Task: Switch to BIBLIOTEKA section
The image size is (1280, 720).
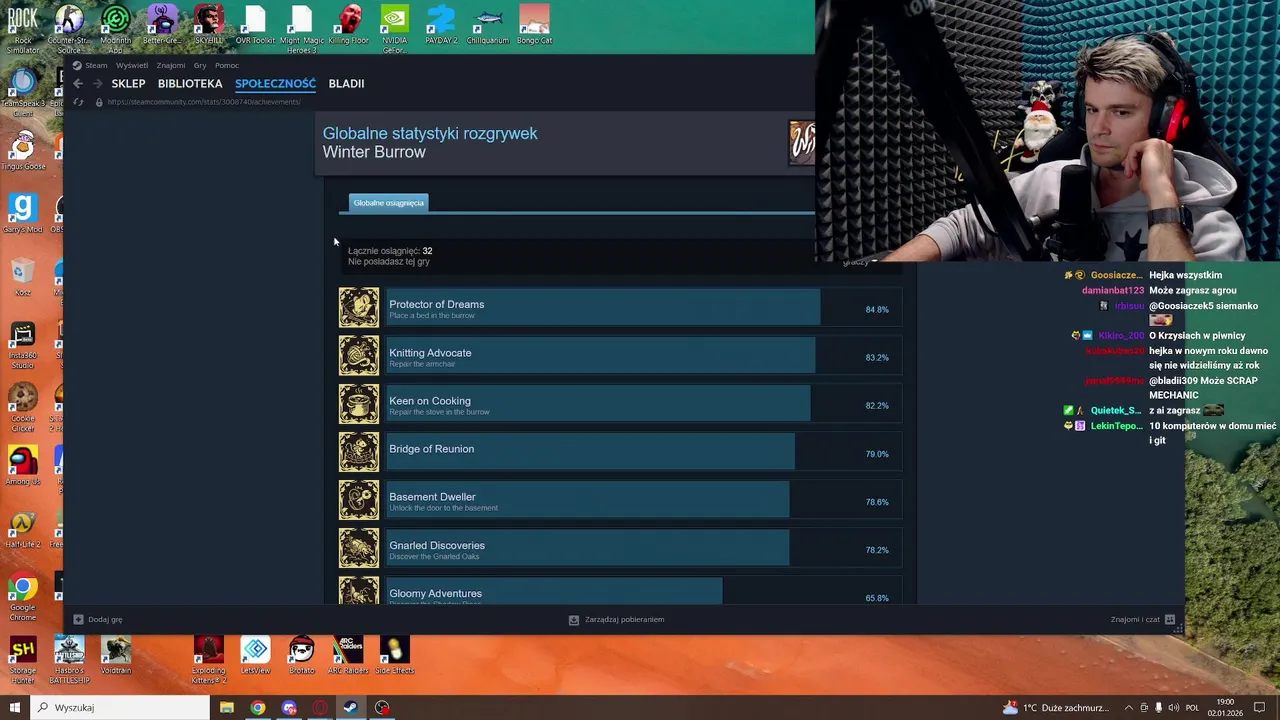Action: 190,84
